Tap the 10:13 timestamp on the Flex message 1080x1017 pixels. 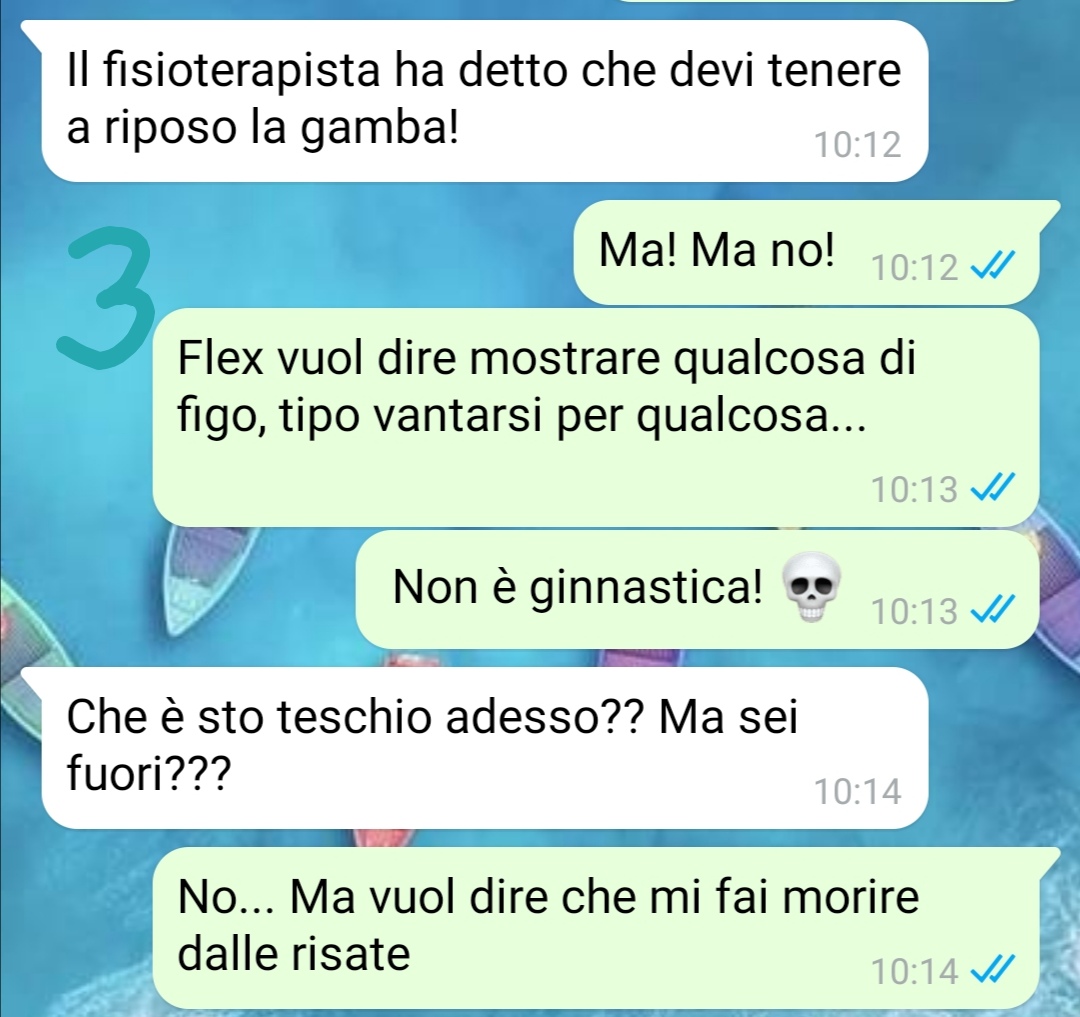coord(914,489)
